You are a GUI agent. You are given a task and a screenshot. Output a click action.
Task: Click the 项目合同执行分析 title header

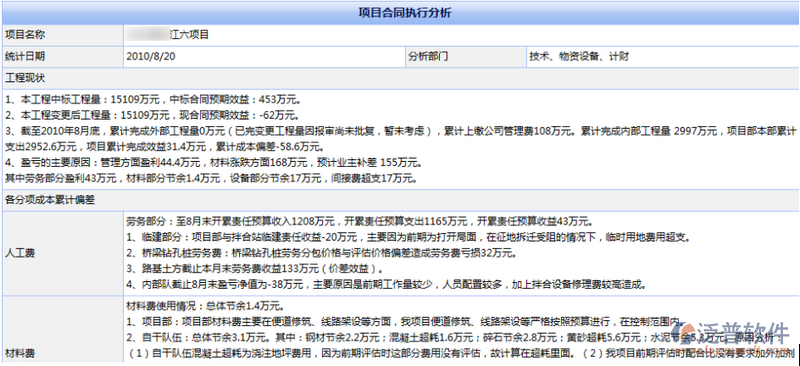(400, 13)
